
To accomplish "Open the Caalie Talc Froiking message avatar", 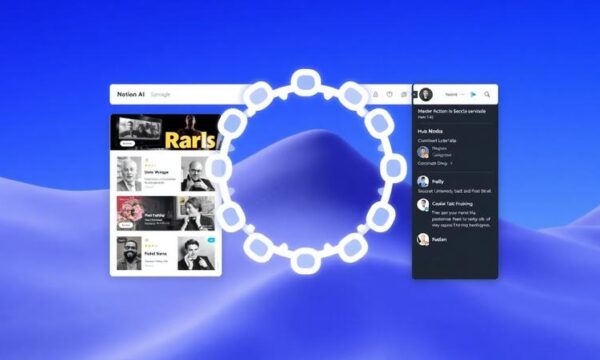I will tap(423, 205).
